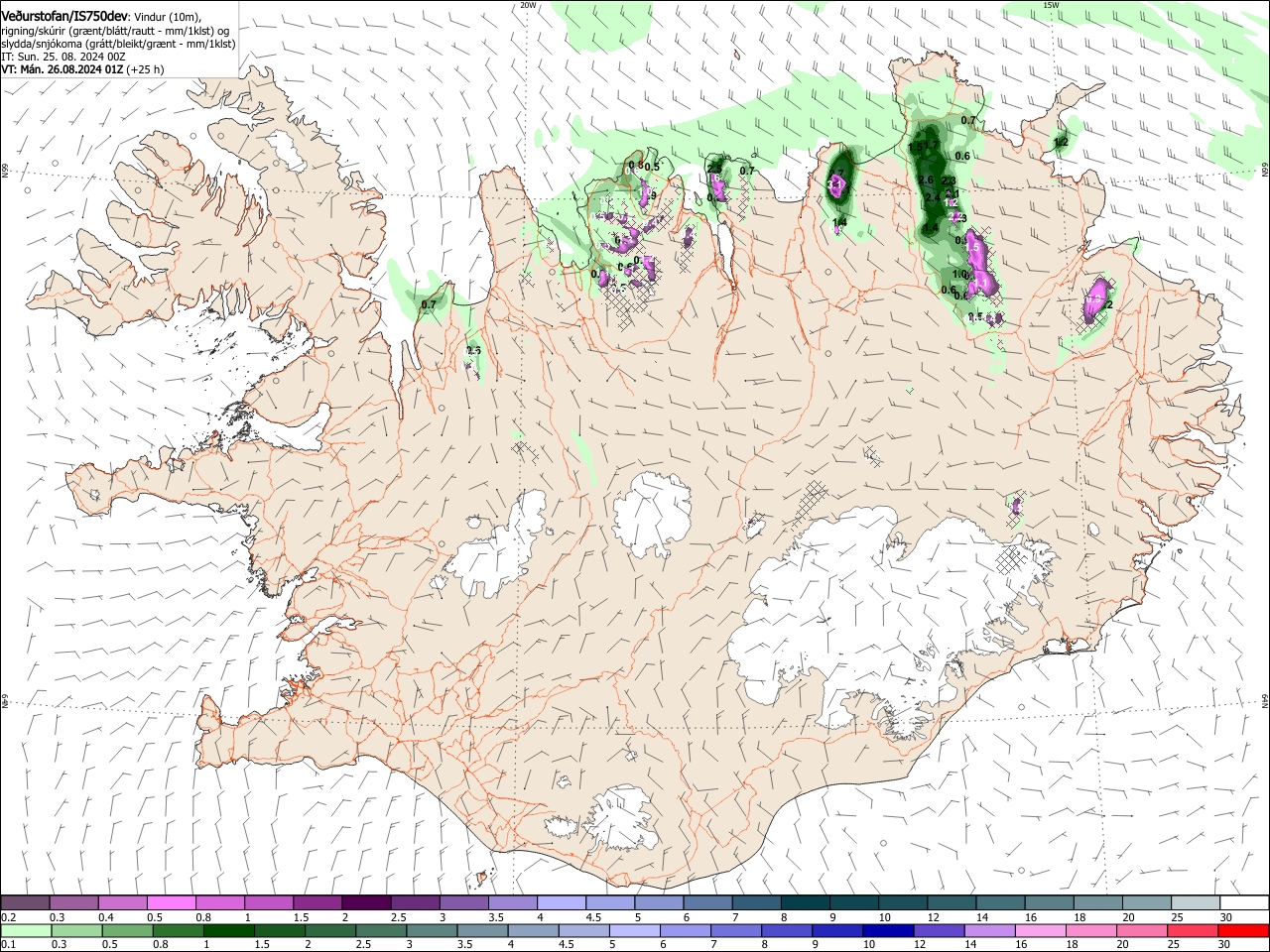
Task: Select the dusky plum first swatch of sleet scale
Action: 26,902
